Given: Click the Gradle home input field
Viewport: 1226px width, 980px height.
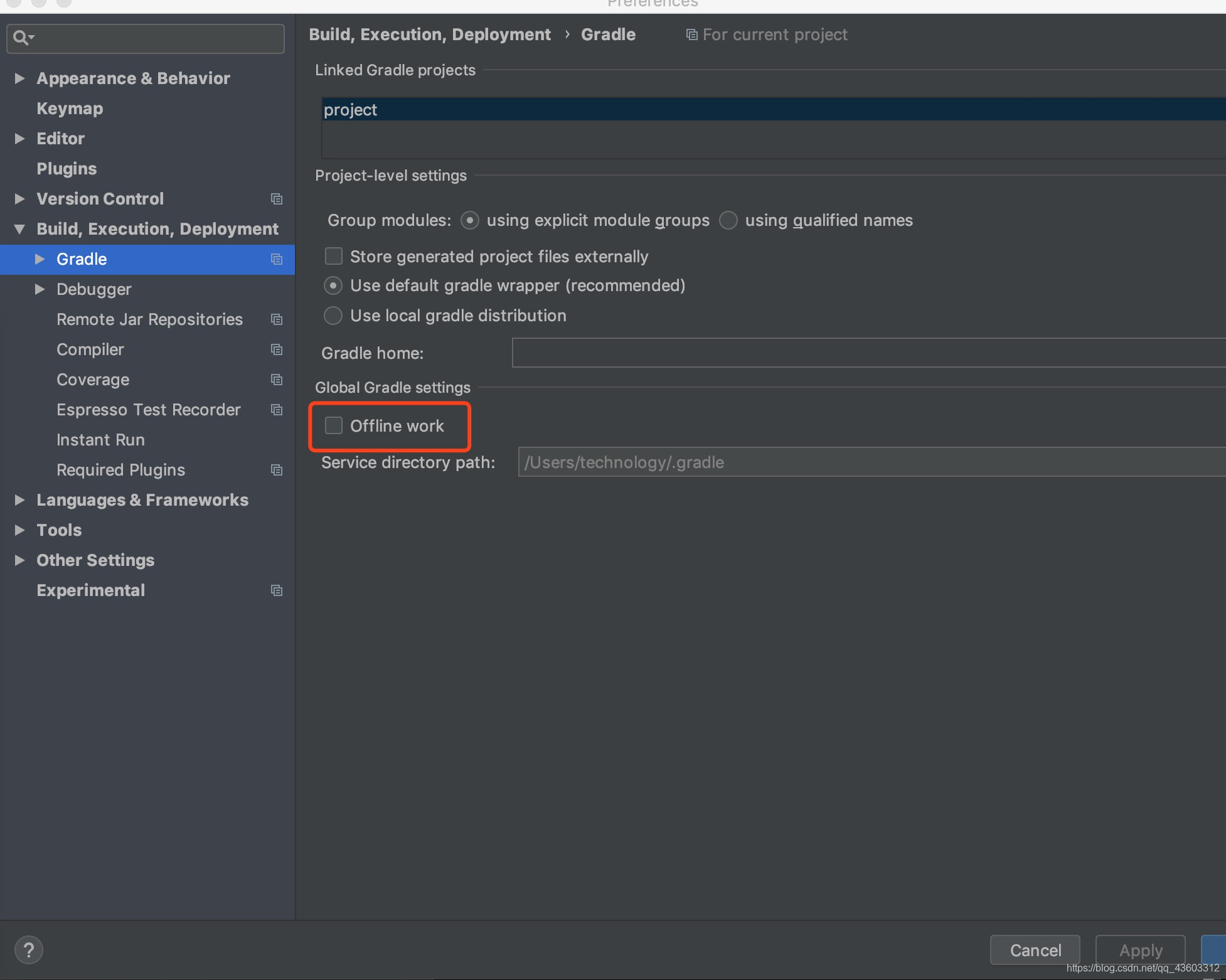Looking at the screenshot, I should pos(870,352).
